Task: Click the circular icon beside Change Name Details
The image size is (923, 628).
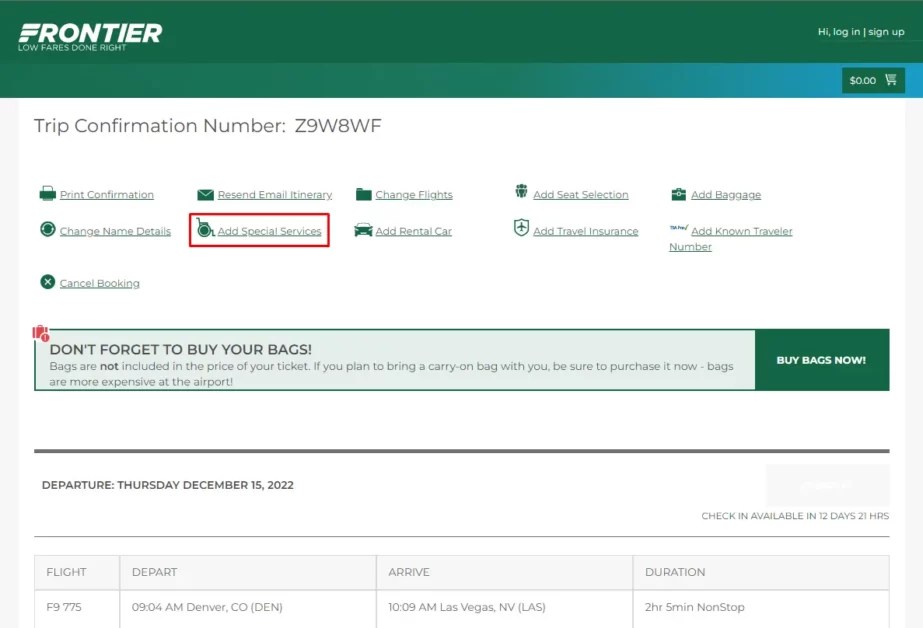Action: [47, 230]
